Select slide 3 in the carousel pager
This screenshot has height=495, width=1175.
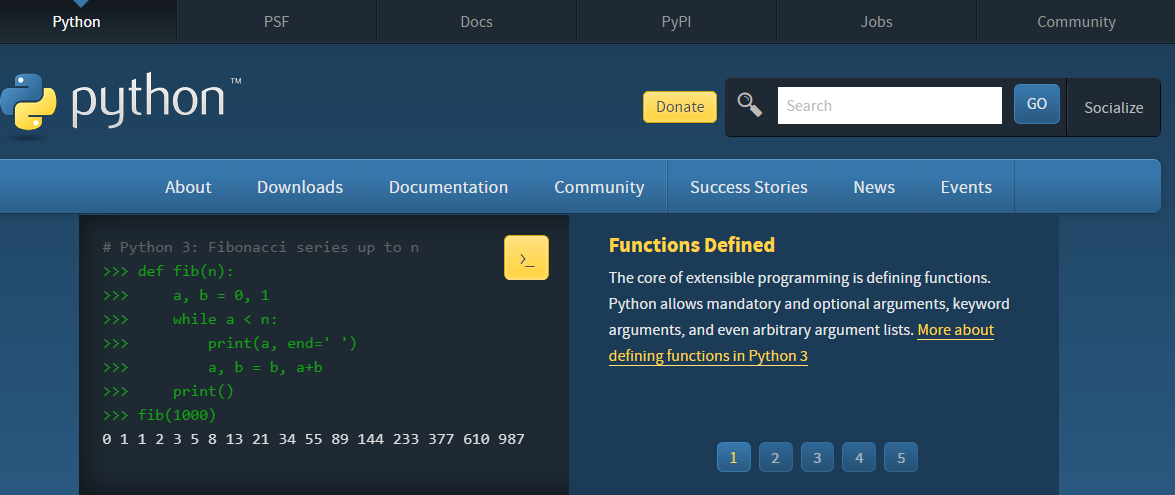click(x=817, y=458)
